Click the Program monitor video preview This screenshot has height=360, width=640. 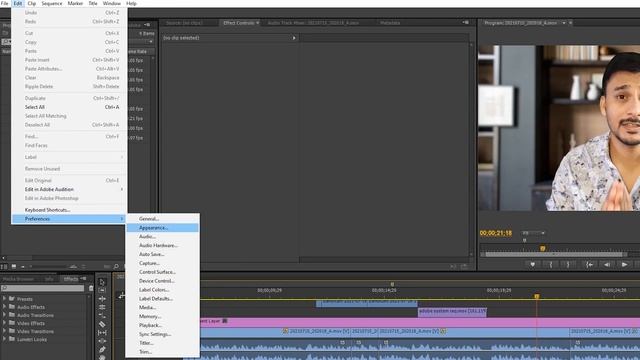coord(559,128)
